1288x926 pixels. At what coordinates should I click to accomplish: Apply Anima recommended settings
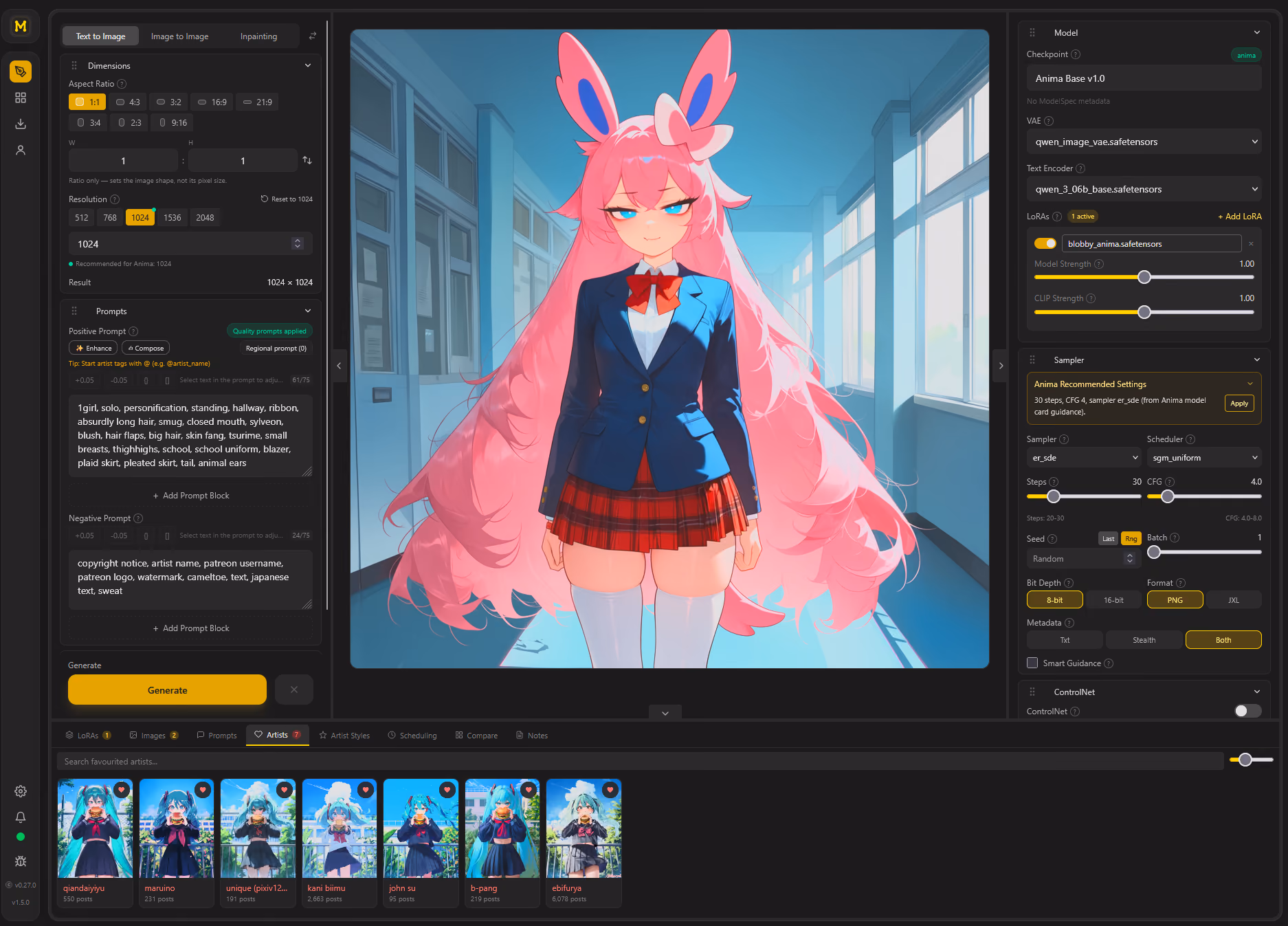click(1239, 404)
